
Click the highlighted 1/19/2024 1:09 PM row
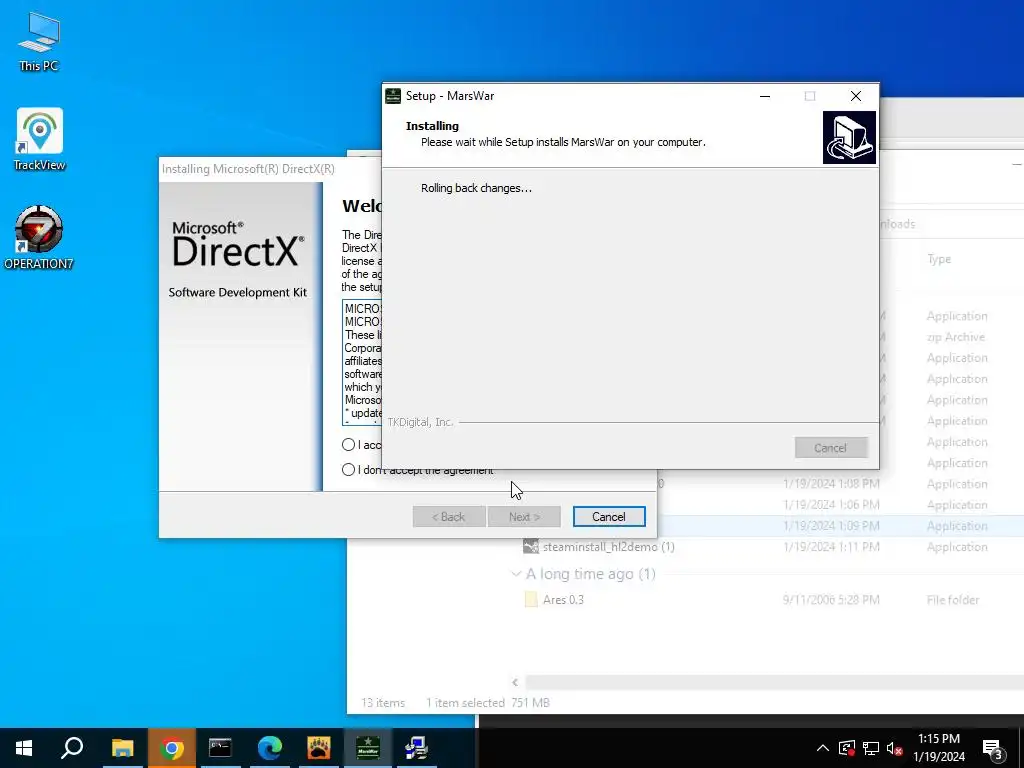[x=839, y=526]
